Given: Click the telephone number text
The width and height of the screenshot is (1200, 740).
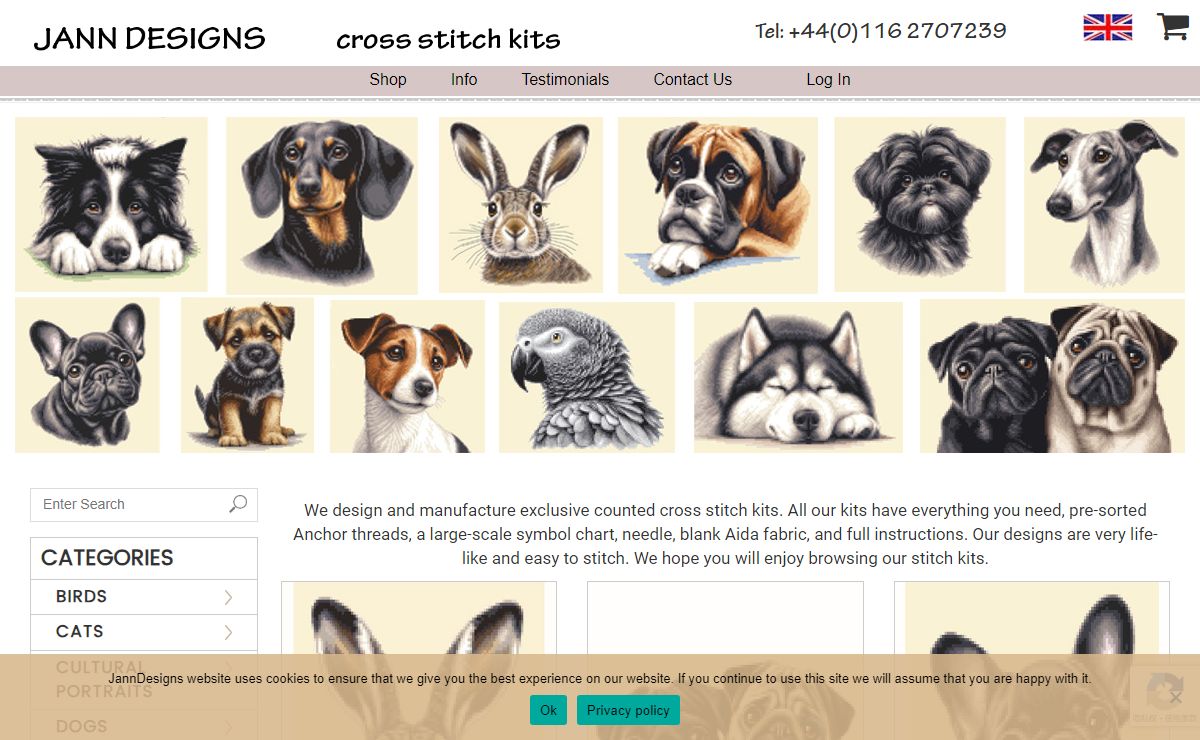Looking at the screenshot, I should tap(881, 31).
